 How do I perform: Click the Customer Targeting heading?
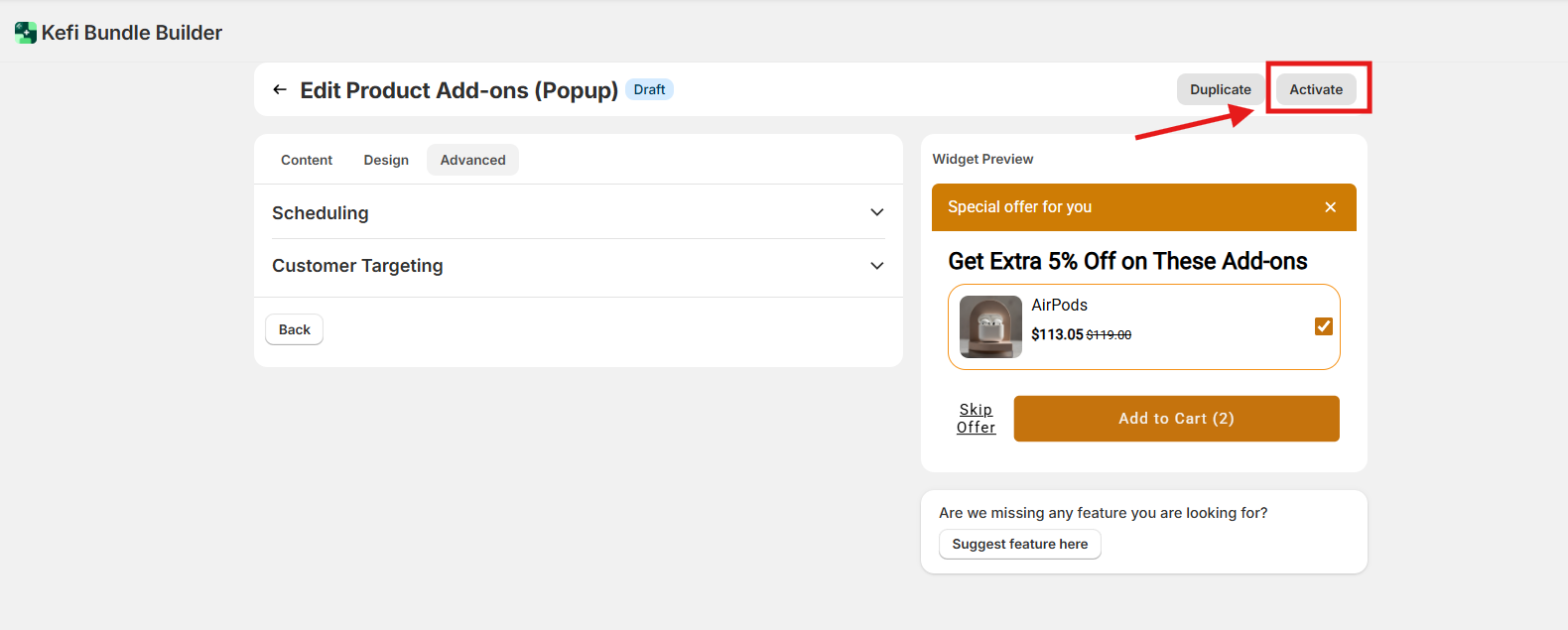357,266
